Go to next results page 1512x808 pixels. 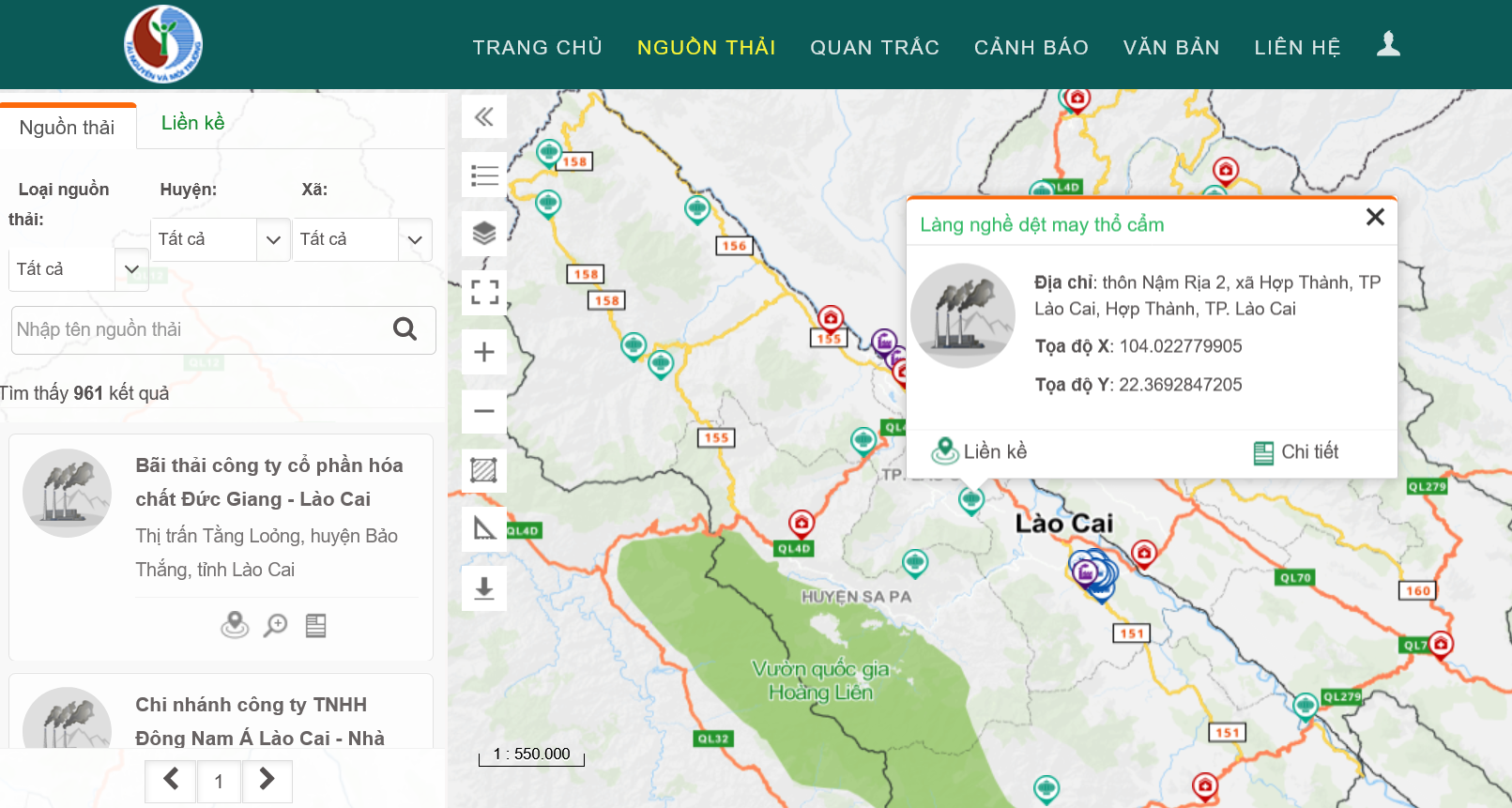point(267,780)
